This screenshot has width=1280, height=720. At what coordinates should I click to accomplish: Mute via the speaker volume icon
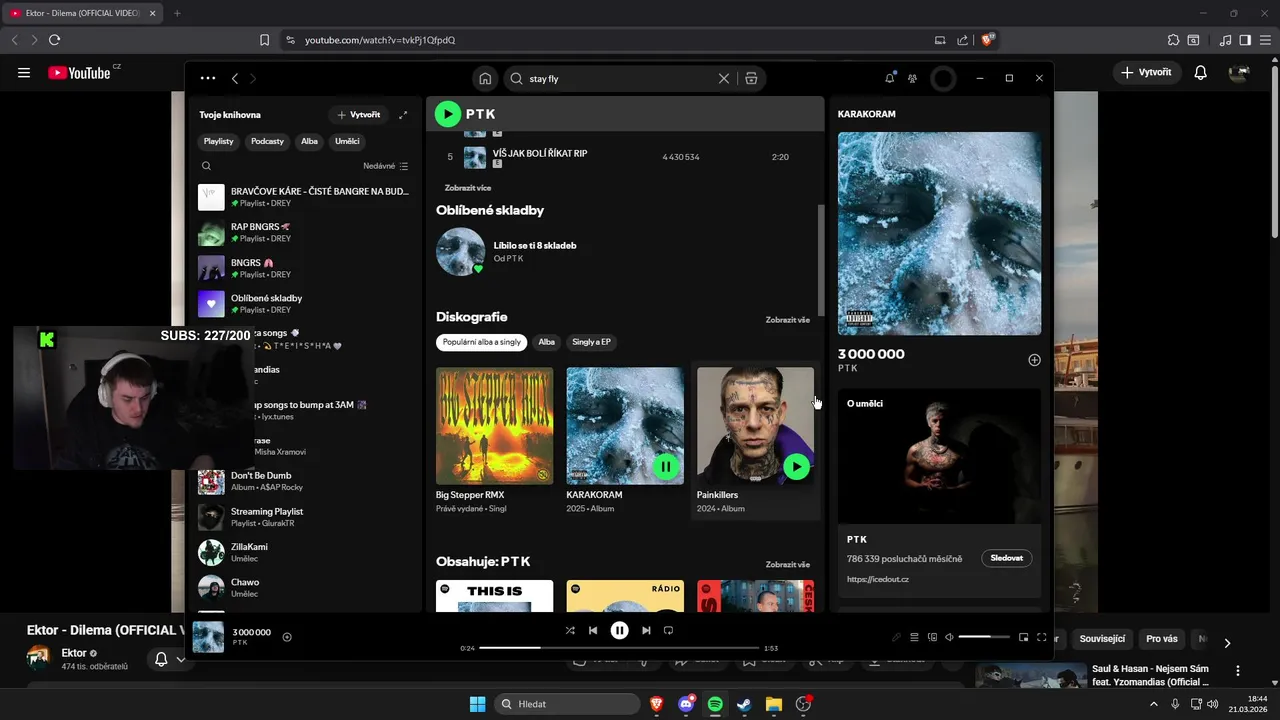click(x=949, y=637)
